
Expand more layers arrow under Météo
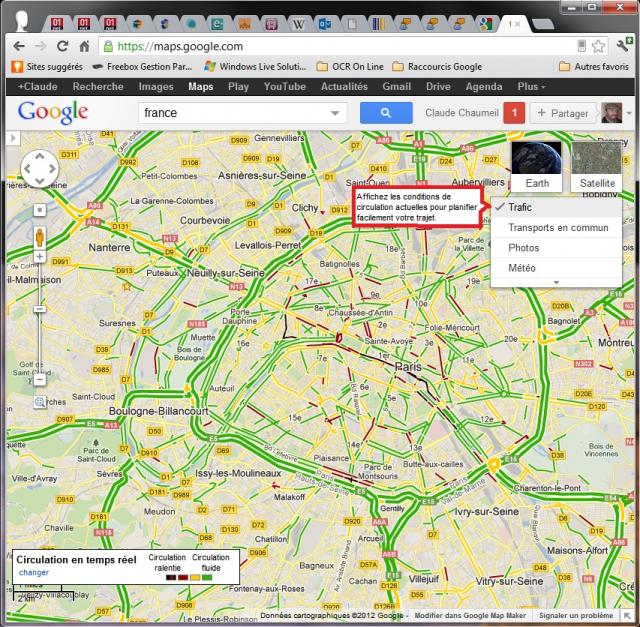pyautogui.click(x=556, y=282)
